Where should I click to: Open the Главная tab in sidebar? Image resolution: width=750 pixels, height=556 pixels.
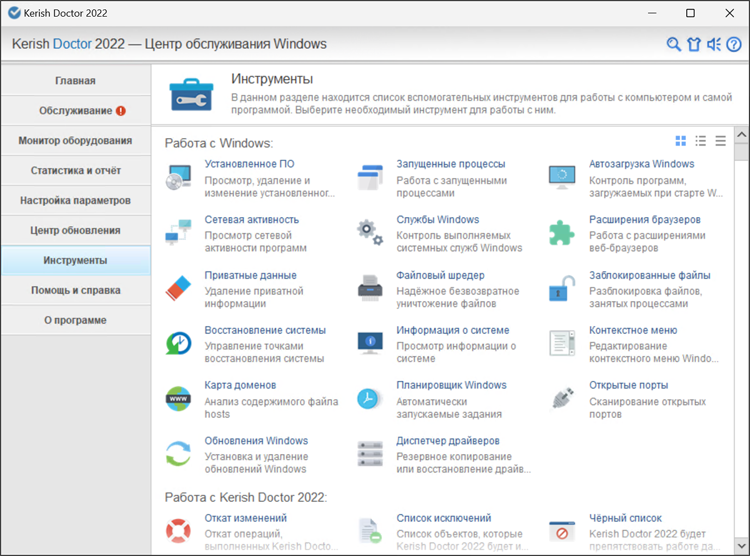click(x=76, y=80)
